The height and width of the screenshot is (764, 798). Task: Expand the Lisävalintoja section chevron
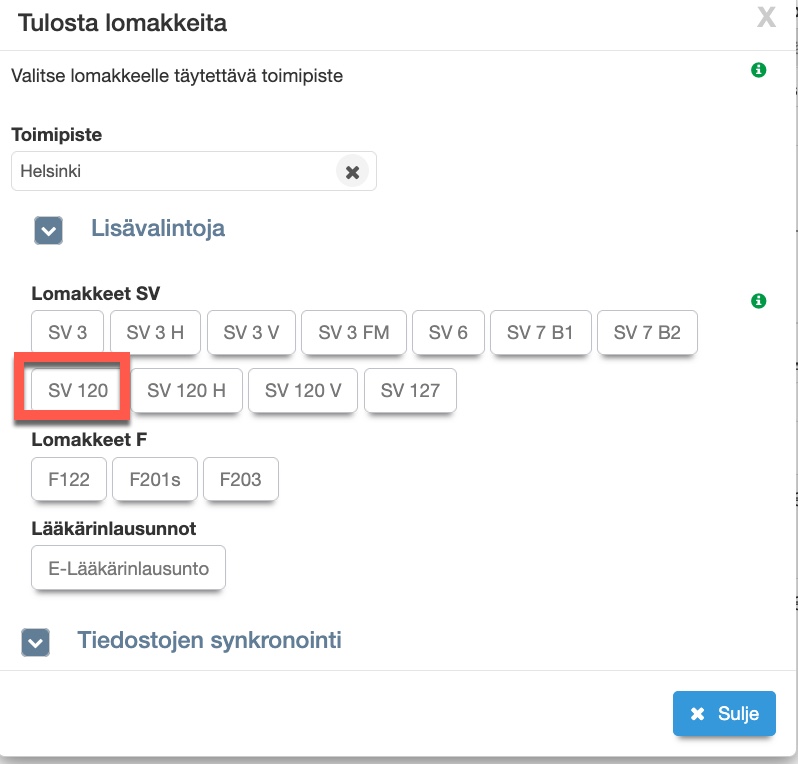[x=48, y=230]
